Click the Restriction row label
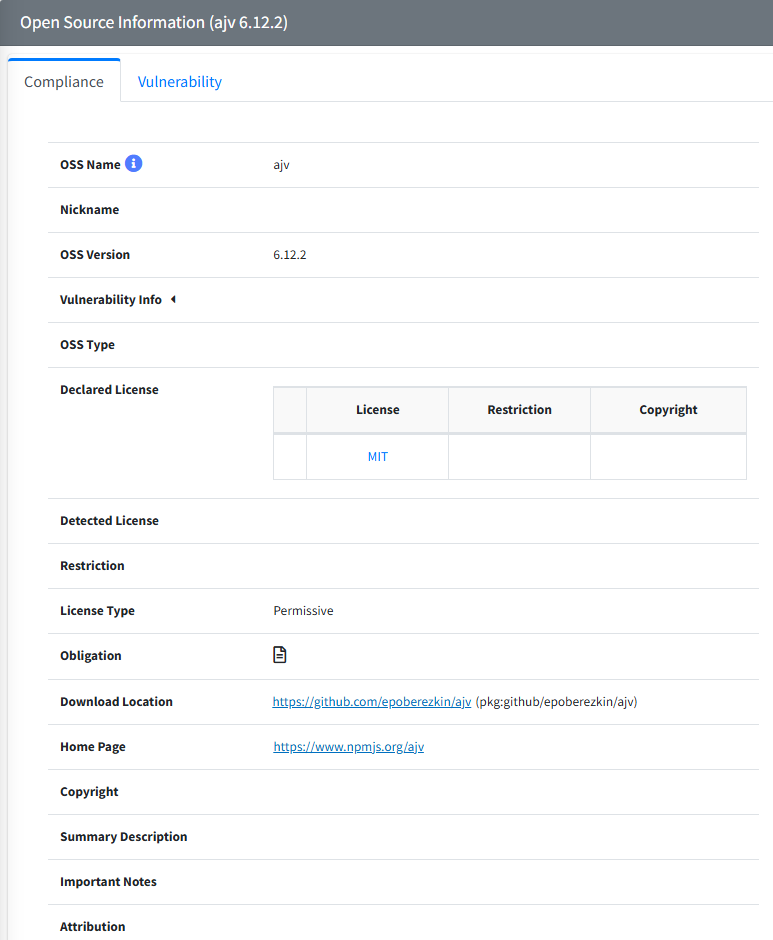 click(x=92, y=565)
